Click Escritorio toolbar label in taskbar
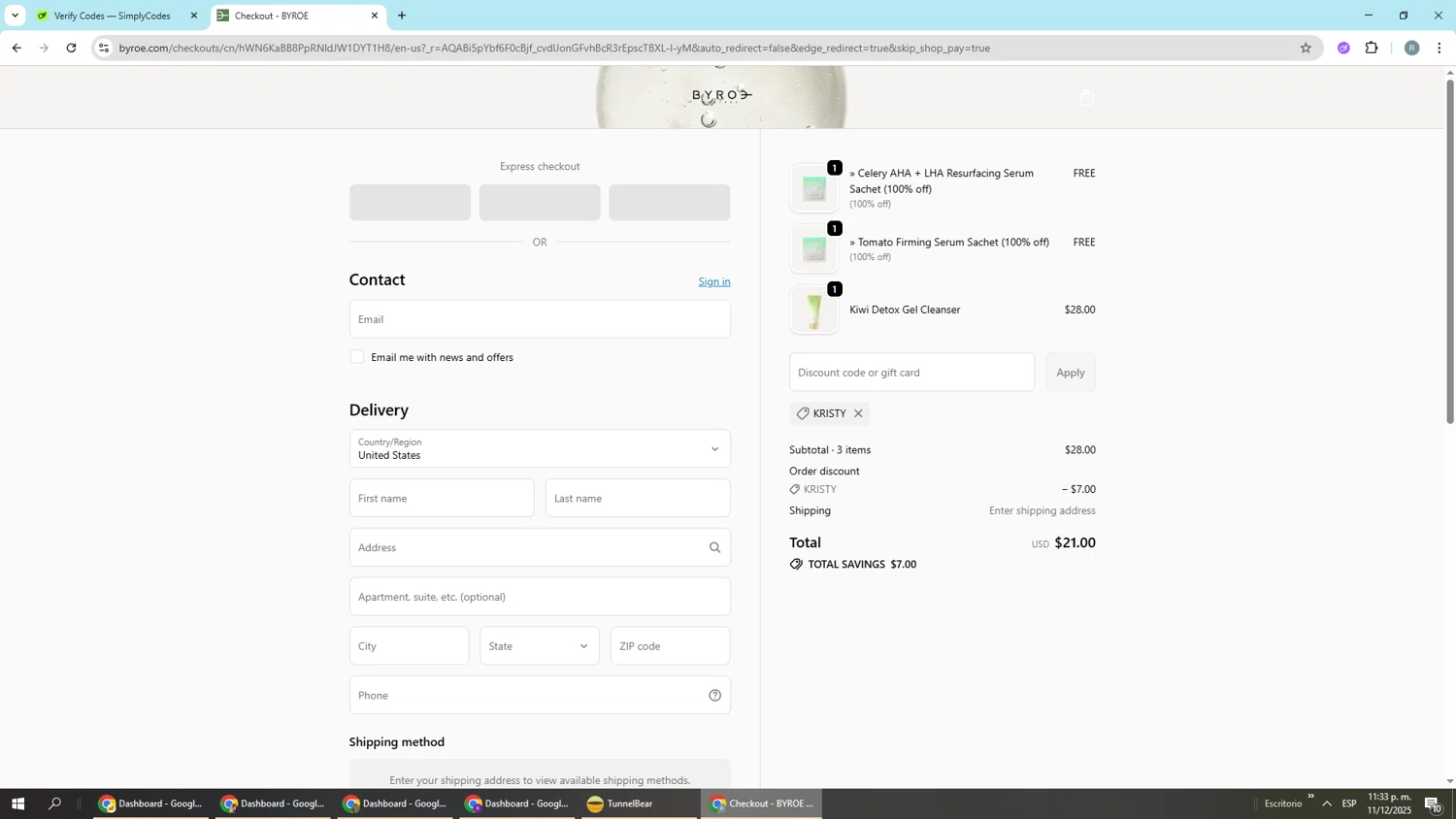Image resolution: width=1456 pixels, height=819 pixels. tap(1283, 803)
